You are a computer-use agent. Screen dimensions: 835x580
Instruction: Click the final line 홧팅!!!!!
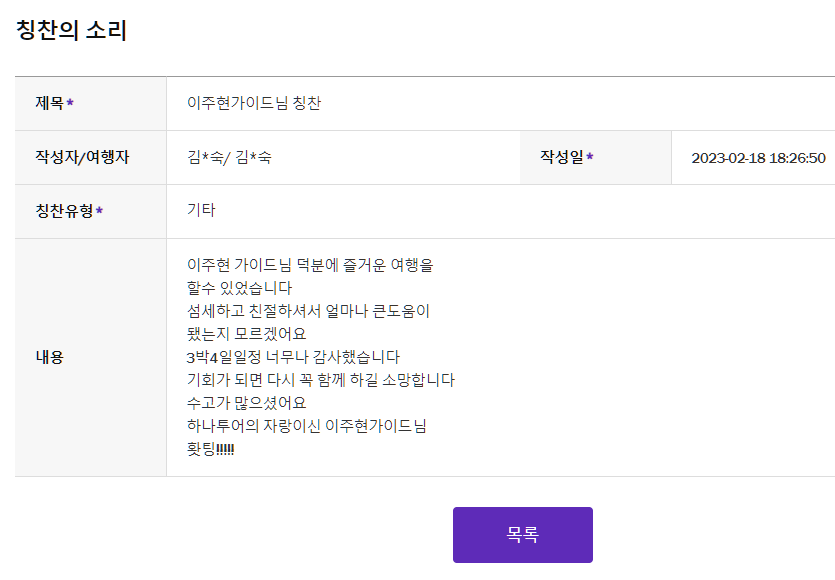point(210,449)
